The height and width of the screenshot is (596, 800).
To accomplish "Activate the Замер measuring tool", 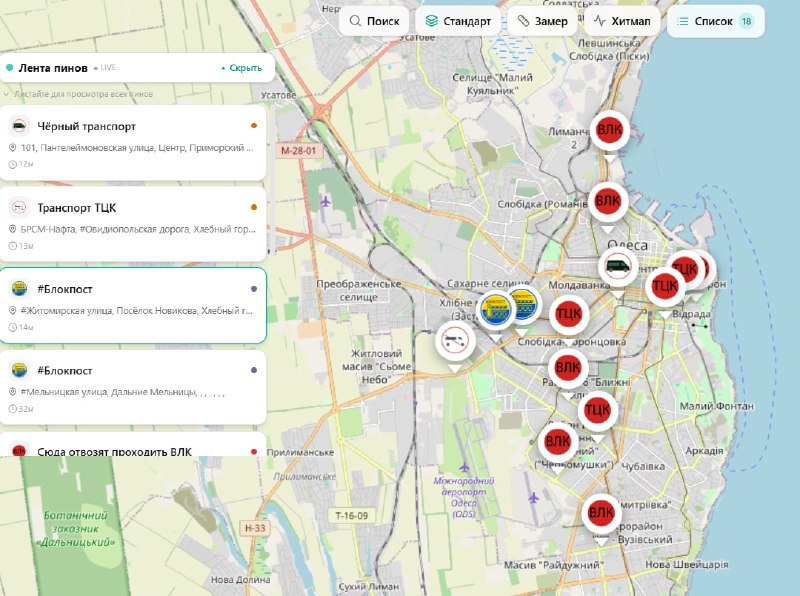I will (542, 21).
